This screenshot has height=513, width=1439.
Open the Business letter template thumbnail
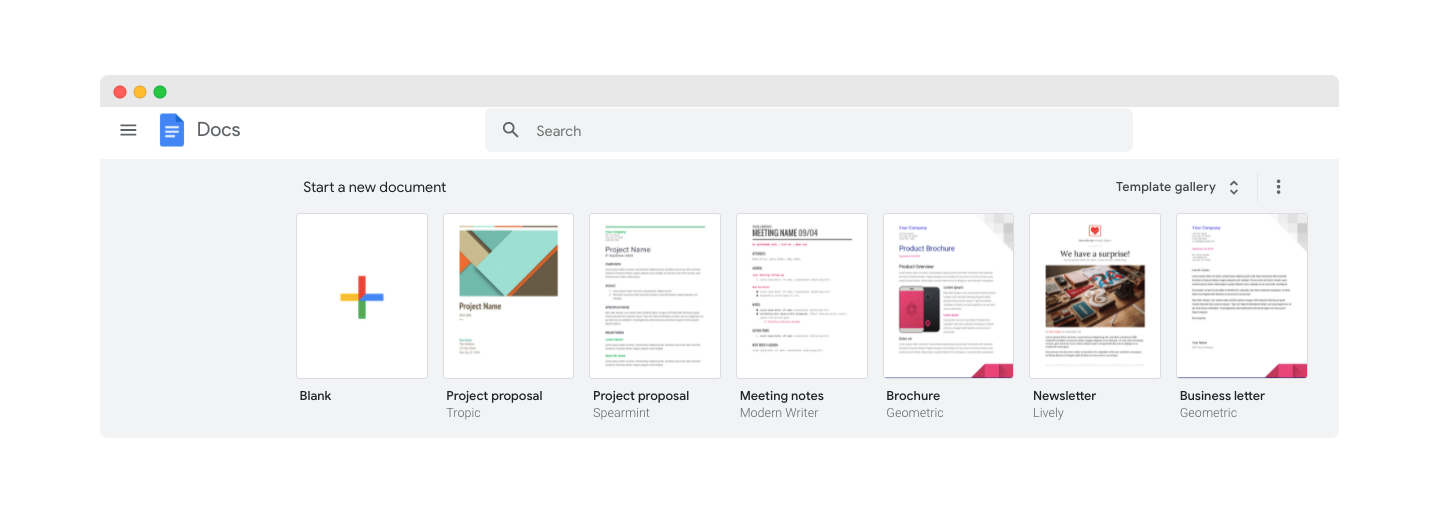point(1242,296)
